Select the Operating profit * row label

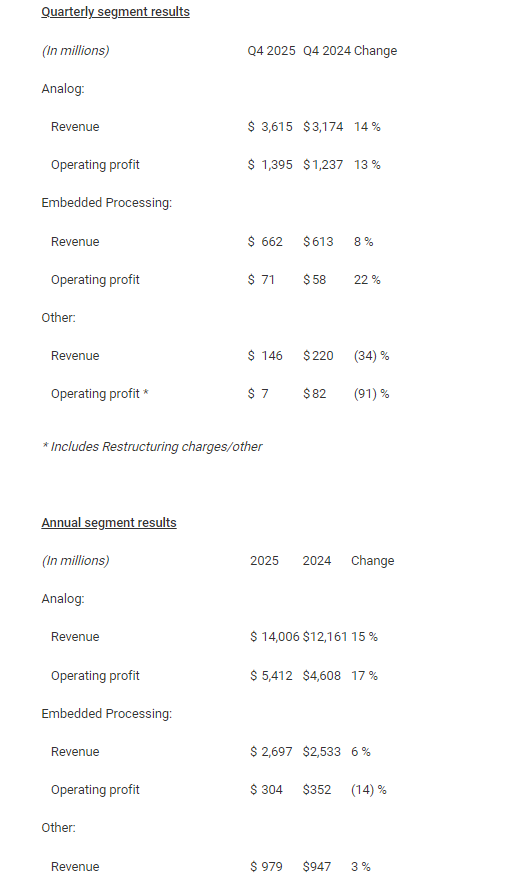coord(100,394)
